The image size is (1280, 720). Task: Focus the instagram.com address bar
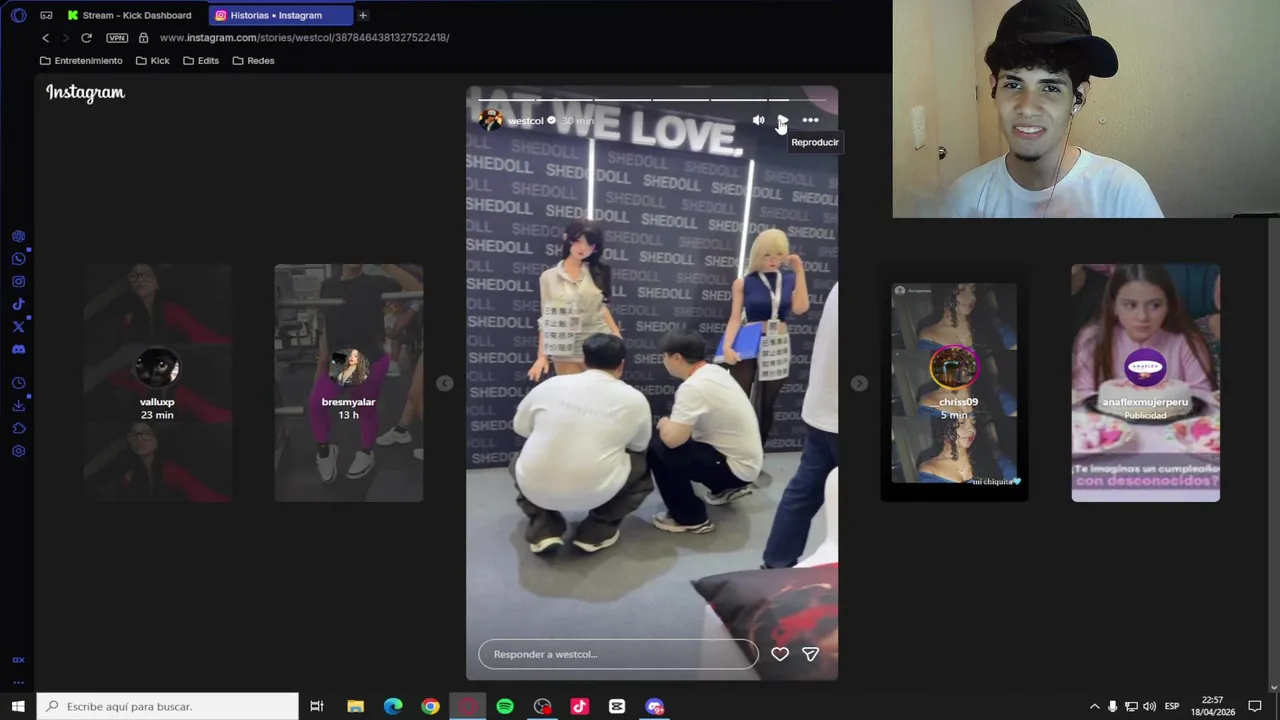point(305,38)
